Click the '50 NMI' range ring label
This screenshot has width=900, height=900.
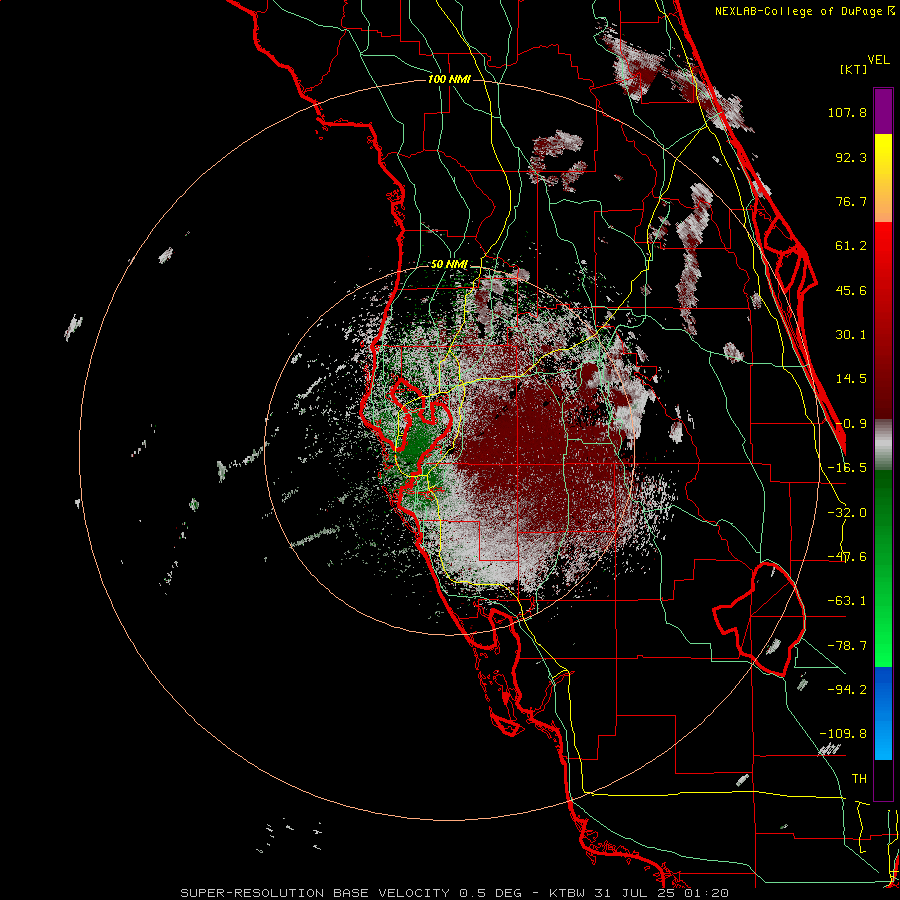point(449,265)
